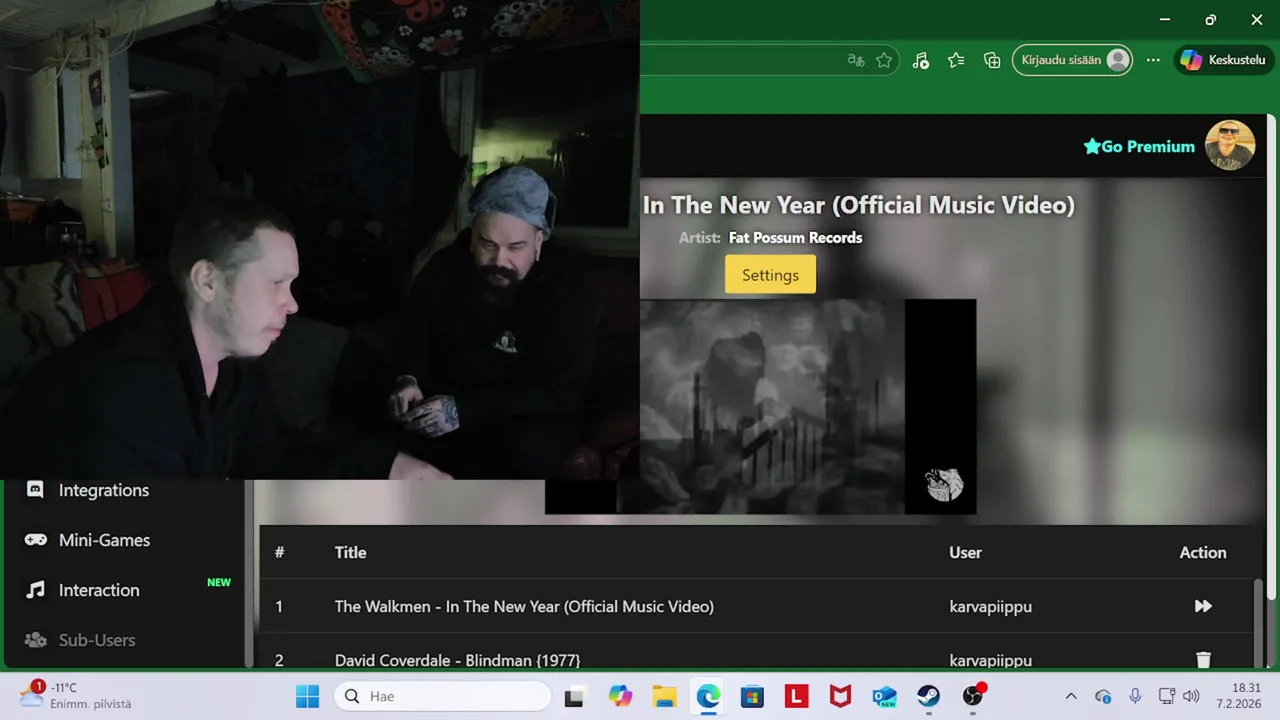Add this page to favorites with the star
Image resolution: width=1280 pixels, height=720 pixels.
pyautogui.click(x=884, y=60)
